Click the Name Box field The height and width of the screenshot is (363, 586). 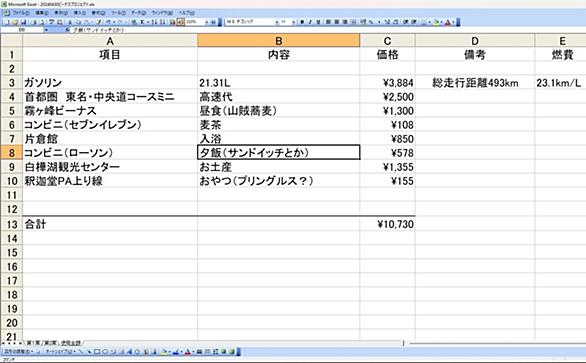click(x=22, y=30)
